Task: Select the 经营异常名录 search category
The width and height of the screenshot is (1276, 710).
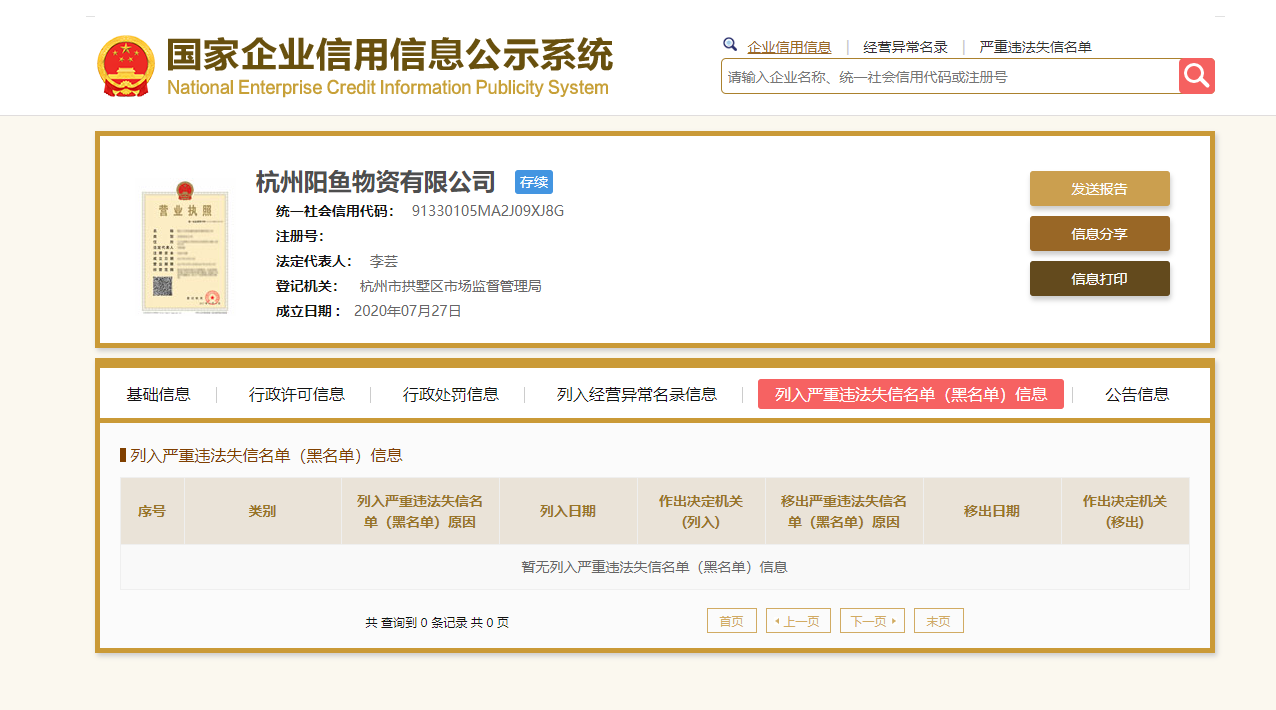Action: [x=905, y=47]
